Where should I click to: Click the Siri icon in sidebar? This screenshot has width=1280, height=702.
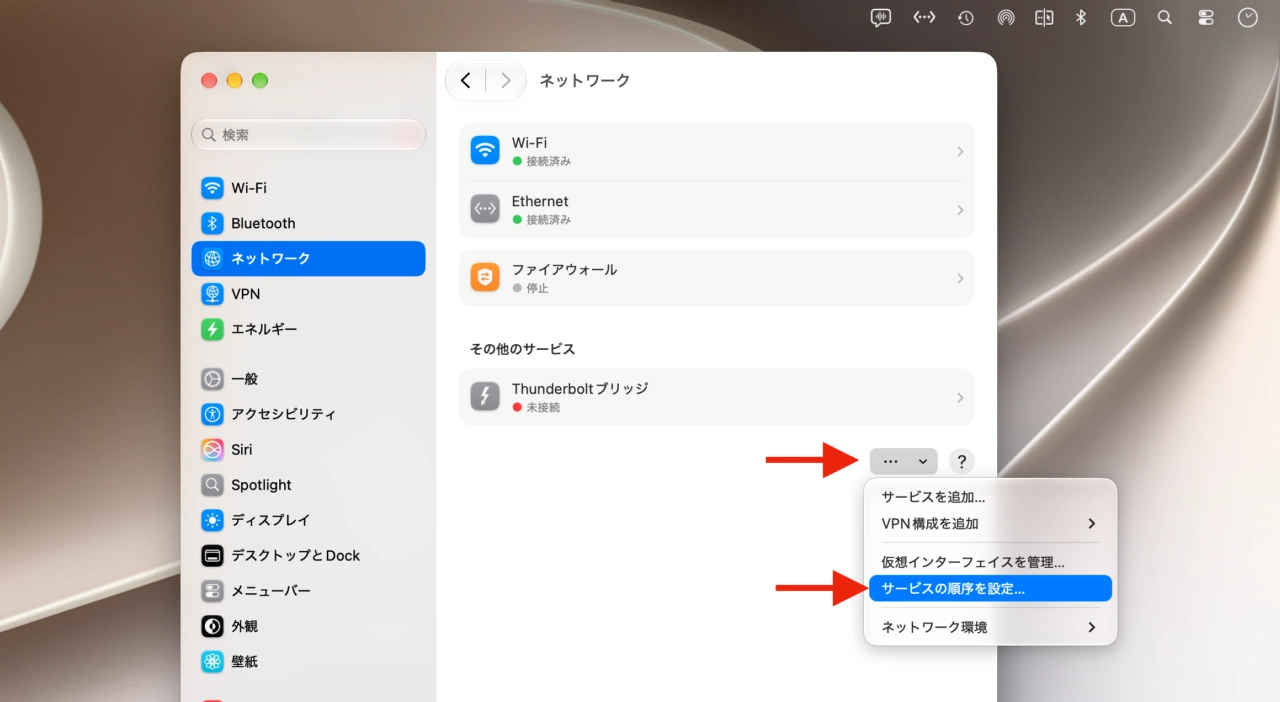coord(212,450)
